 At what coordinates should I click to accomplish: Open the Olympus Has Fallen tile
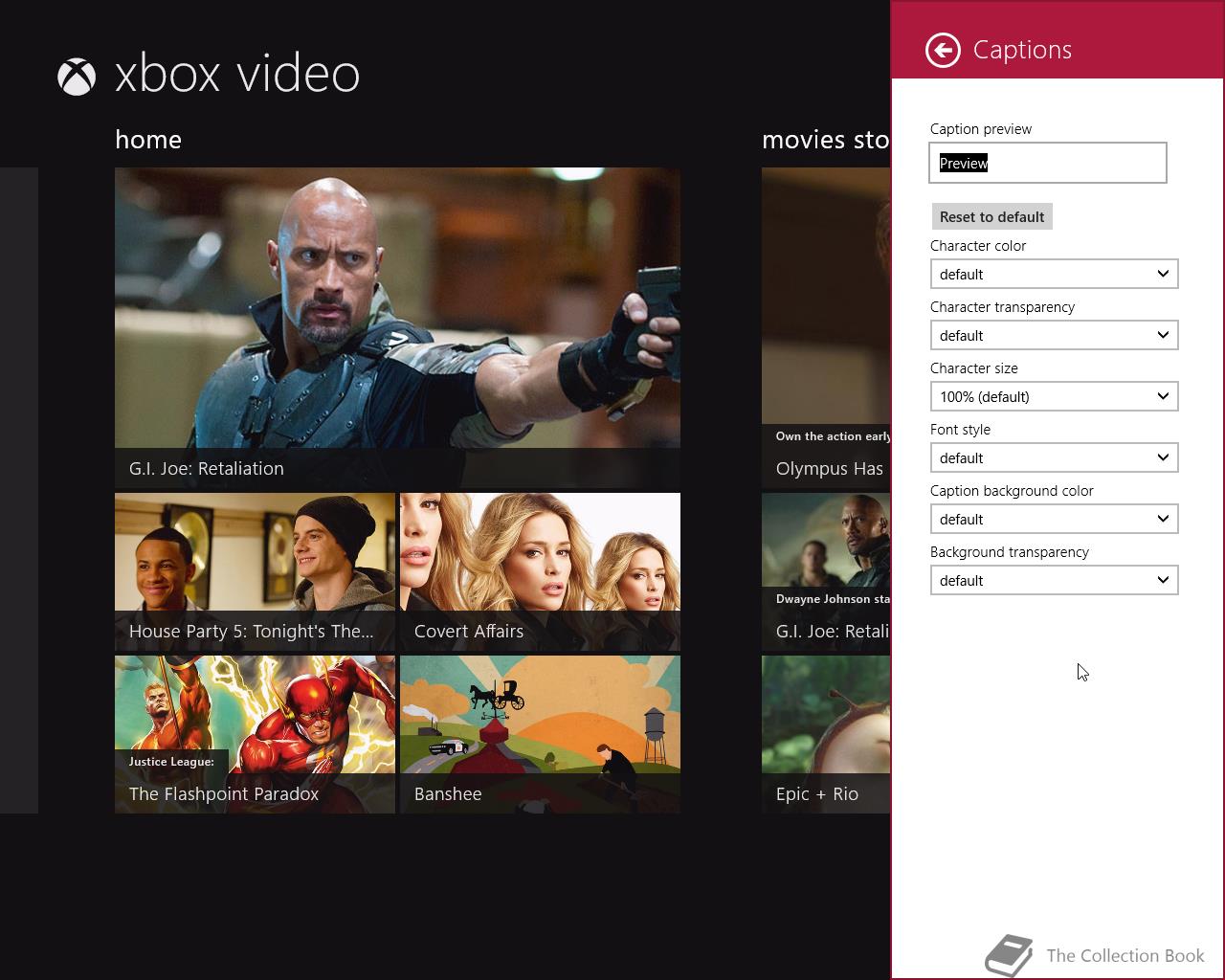(826, 328)
